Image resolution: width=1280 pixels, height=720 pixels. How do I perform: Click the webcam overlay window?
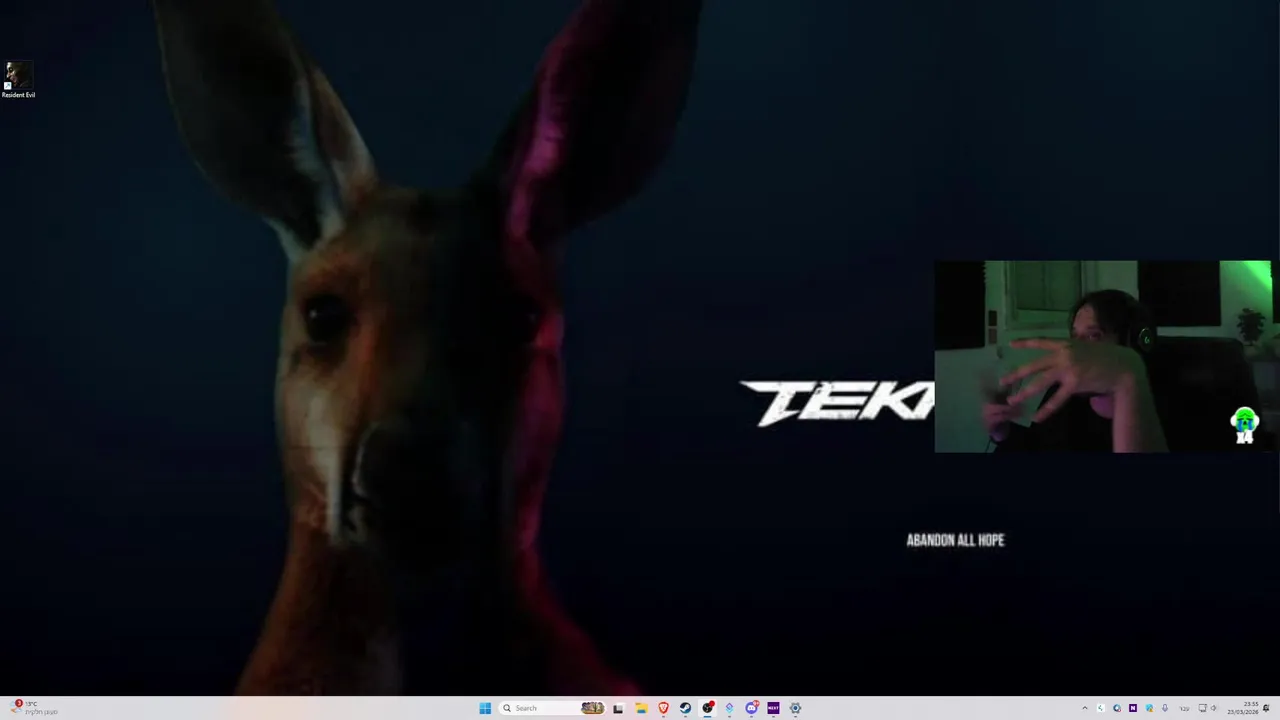coord(1103,357)
